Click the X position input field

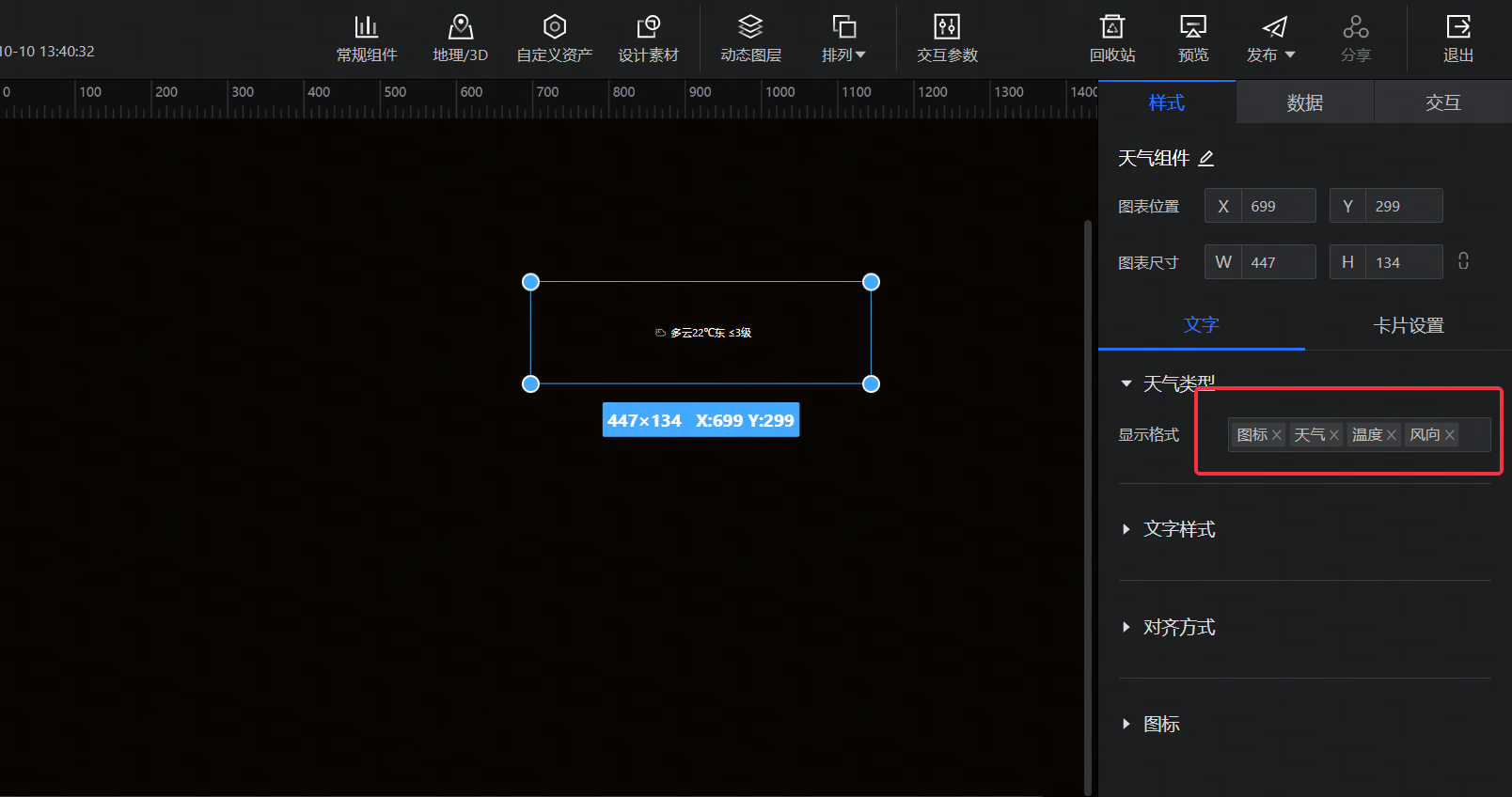[x=1277, y=206]
